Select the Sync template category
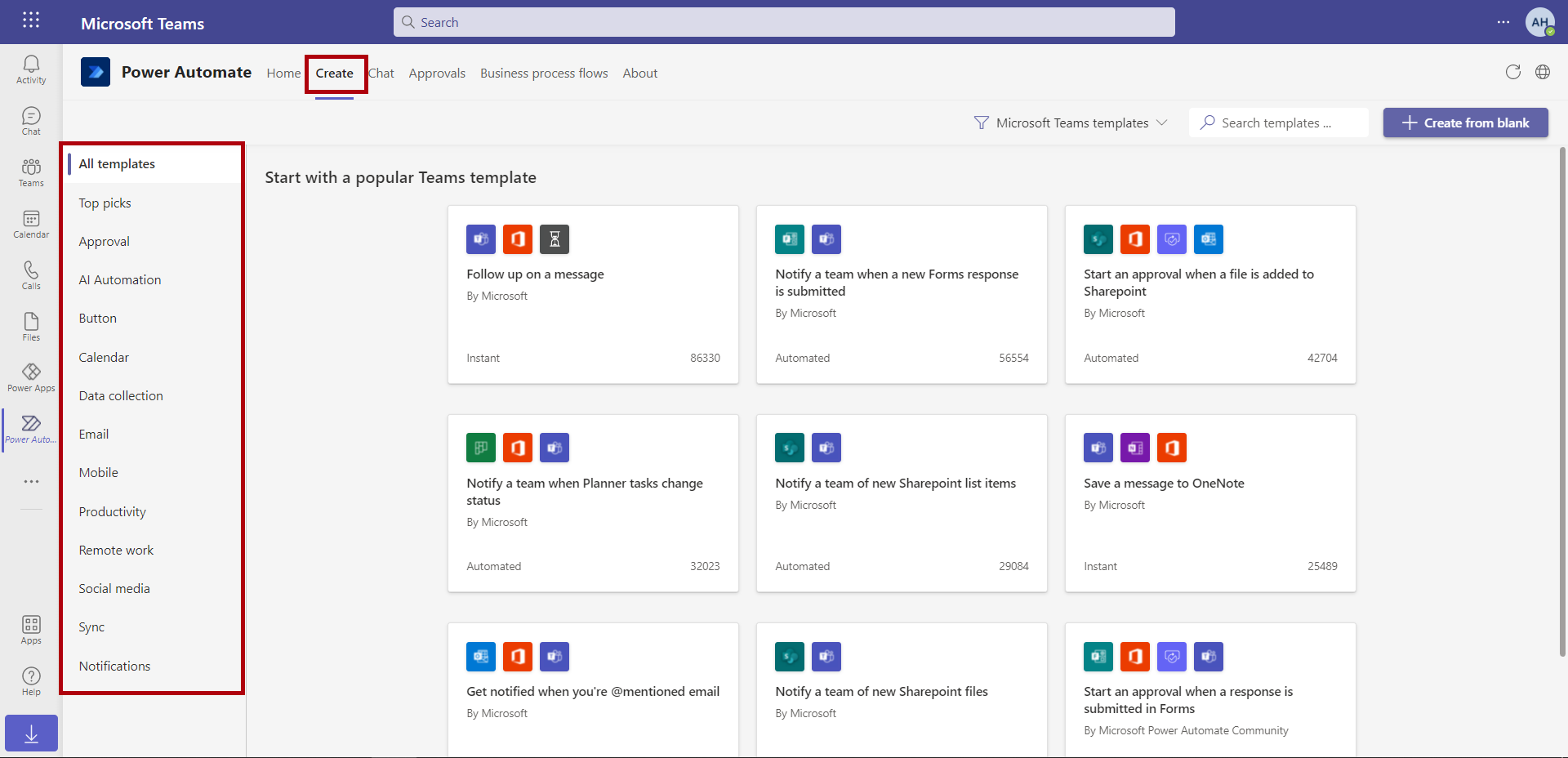The image size is (1568, 758). pyautogui.click(x=153, y=627)
